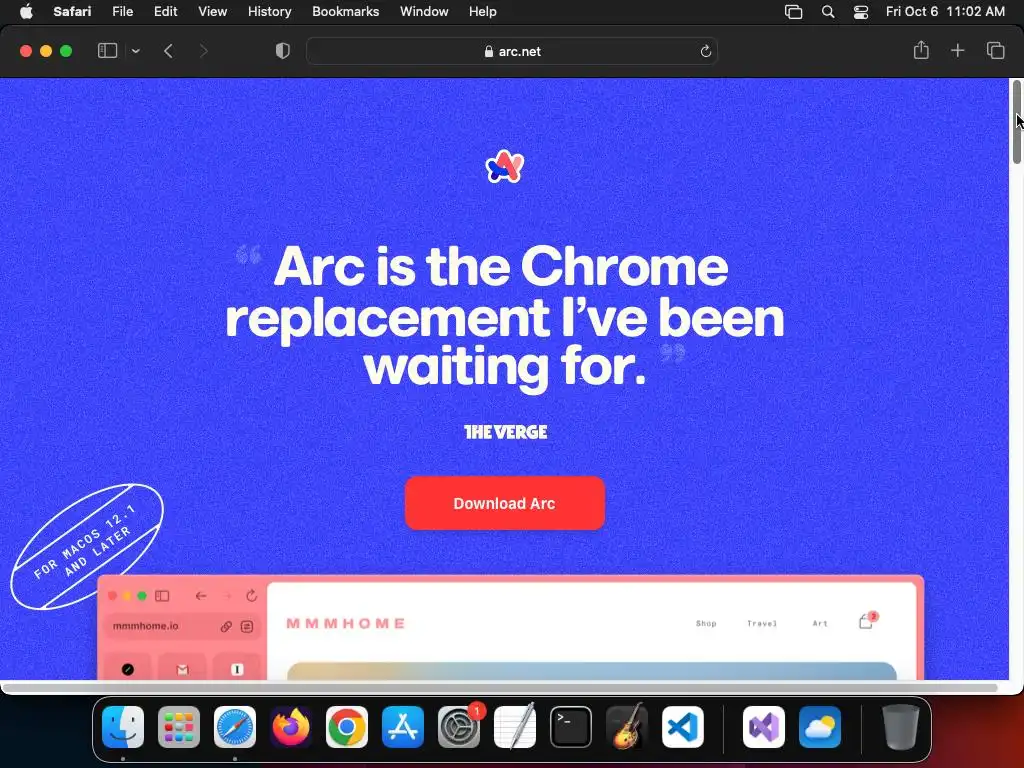1024x768 pixels.
Task: Click the sidebar icon in Arc preview
Action: pos(162,596)
